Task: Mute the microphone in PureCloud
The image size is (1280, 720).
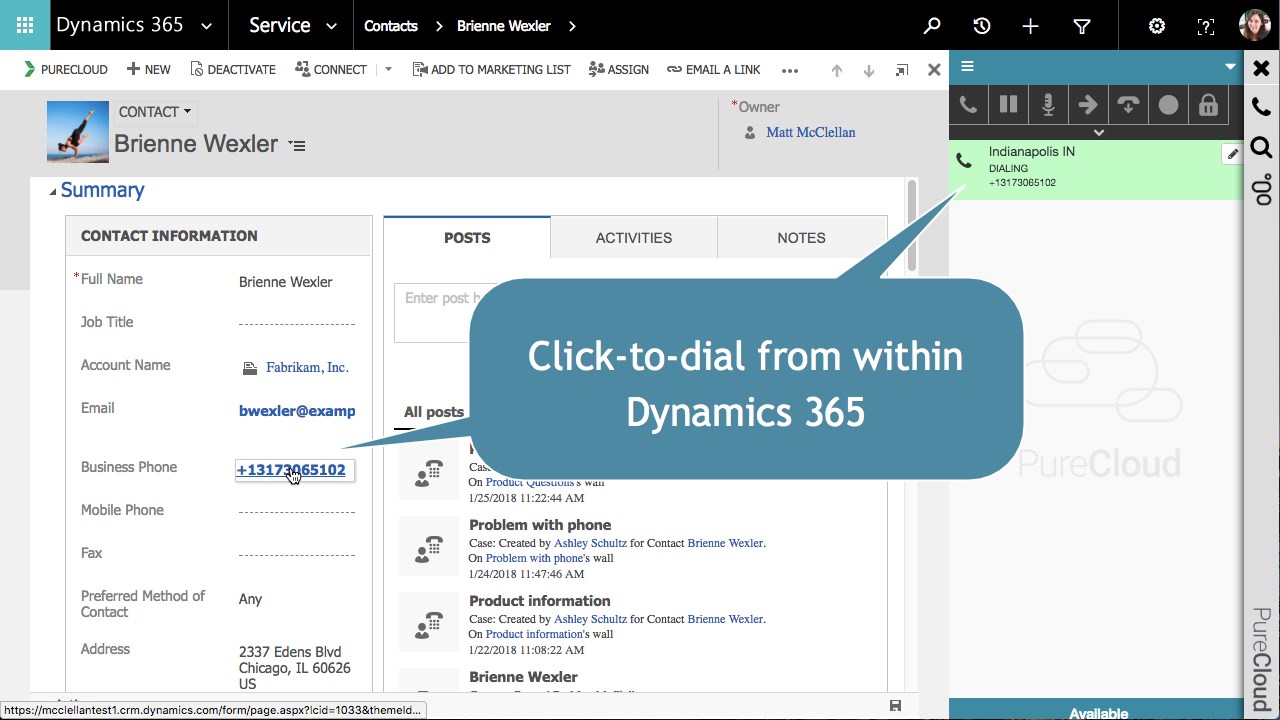Action: point(1048,105)
